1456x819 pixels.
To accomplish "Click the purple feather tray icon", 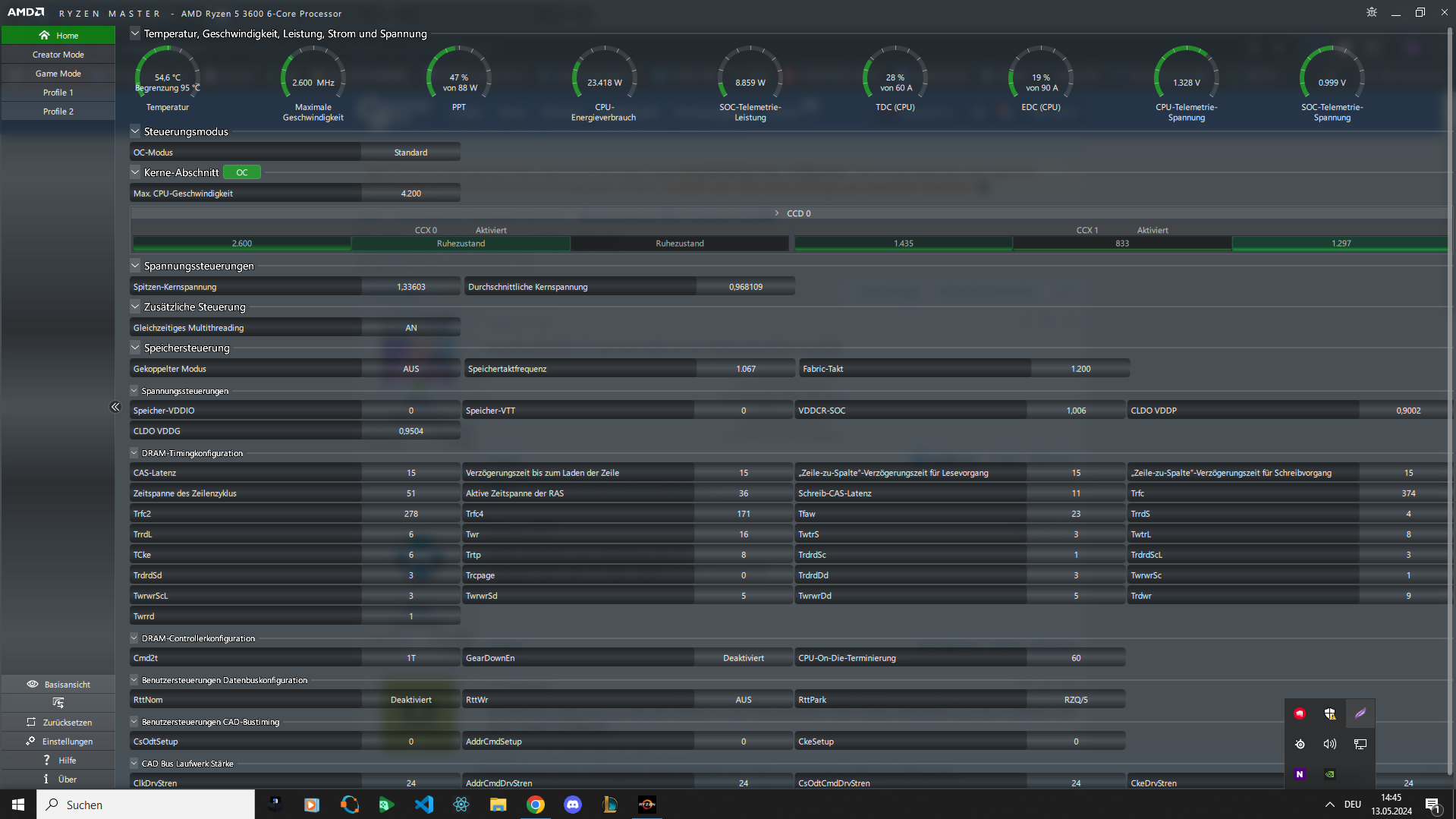I will click(1360, 713).
